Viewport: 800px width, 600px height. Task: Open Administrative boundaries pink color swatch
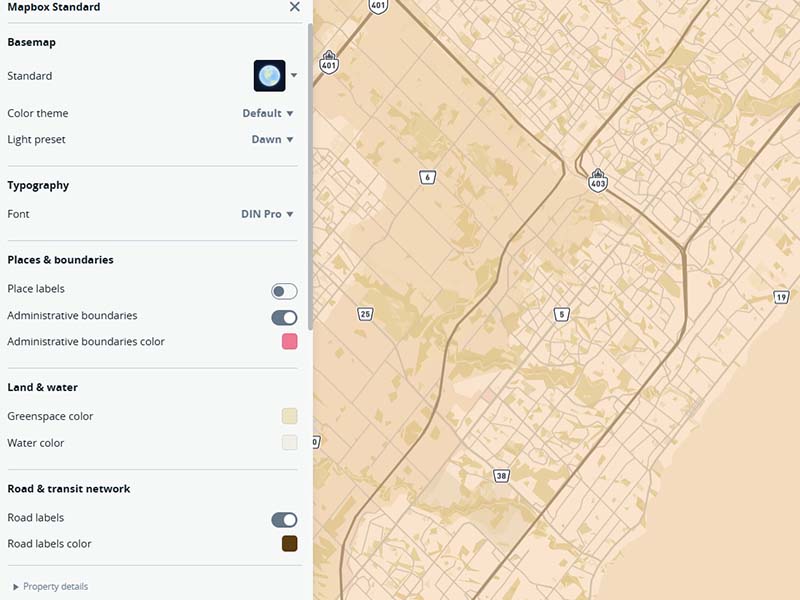[x=290, y=341]
